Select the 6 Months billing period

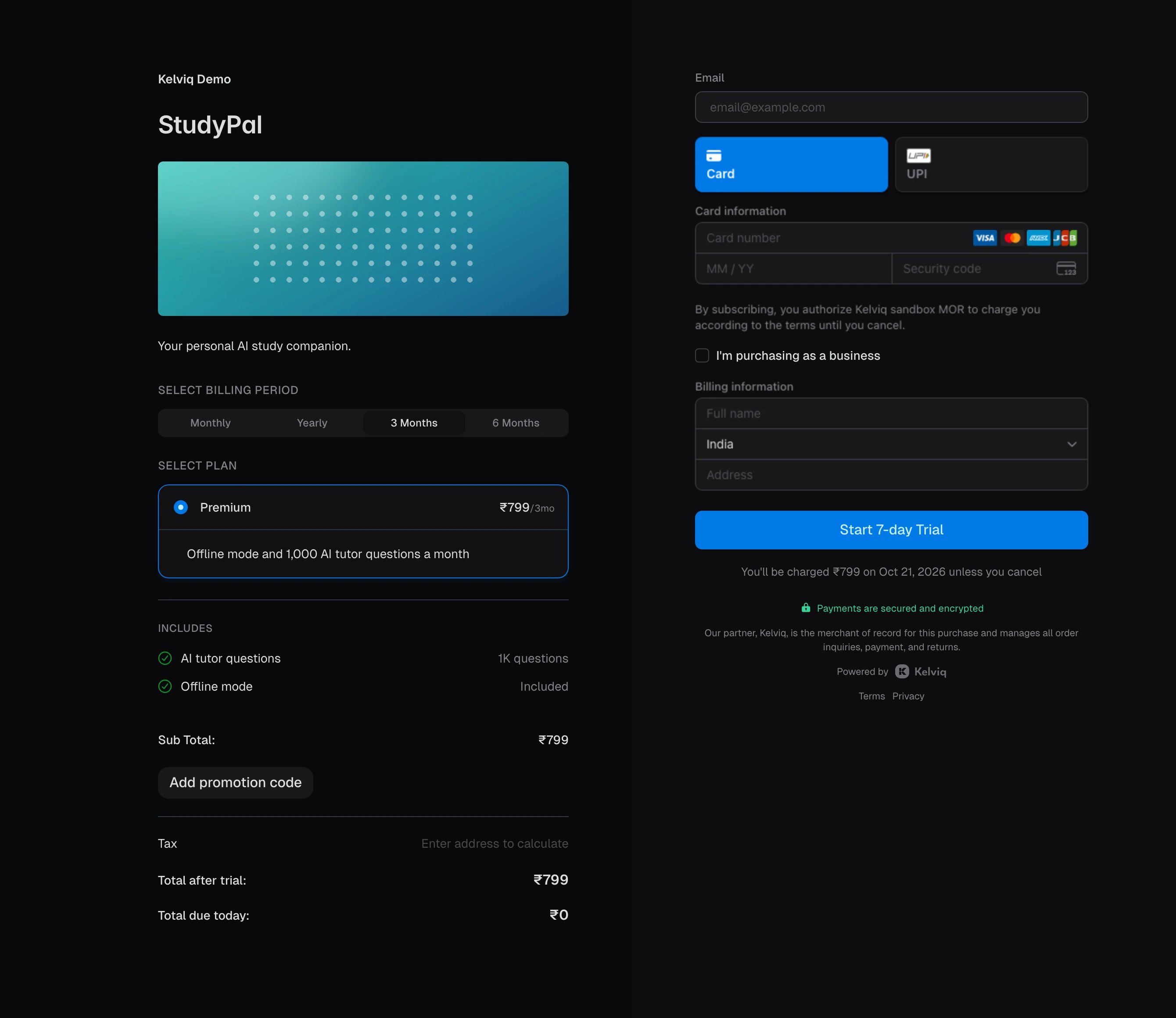pos(516,423)
